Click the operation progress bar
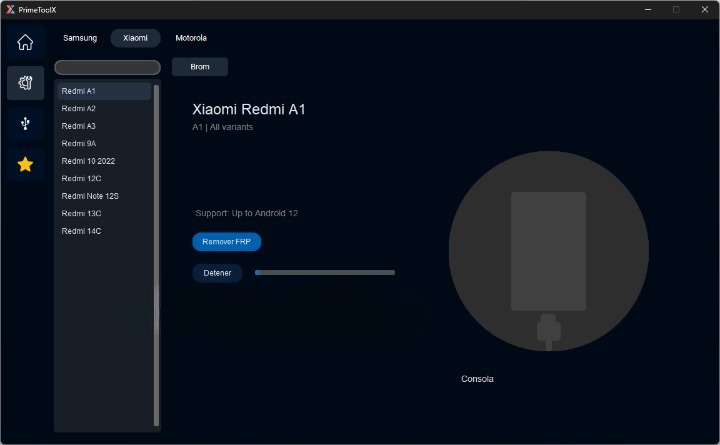 coord(325,272)
